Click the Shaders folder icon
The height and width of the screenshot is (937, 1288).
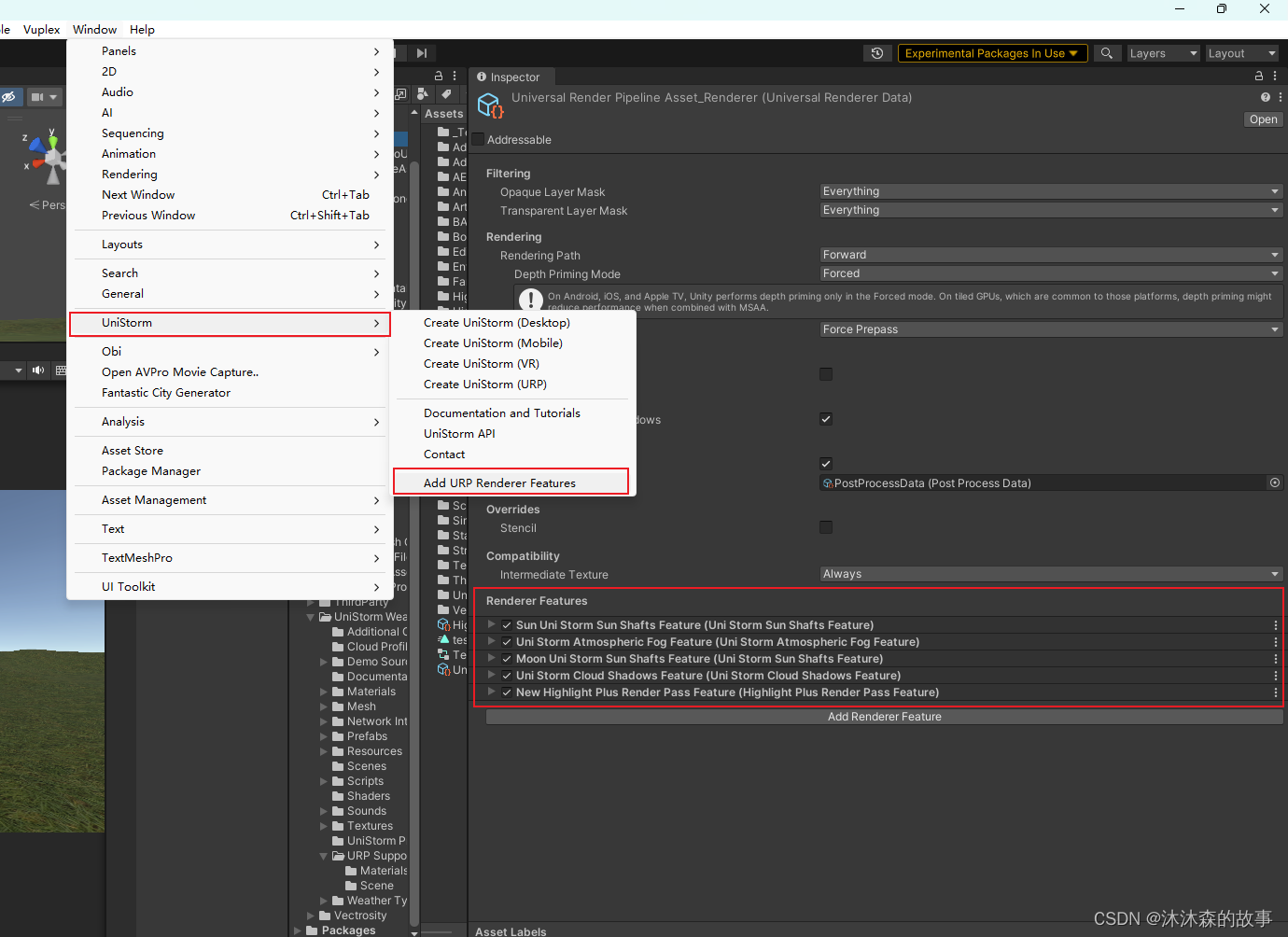[338, 796]
